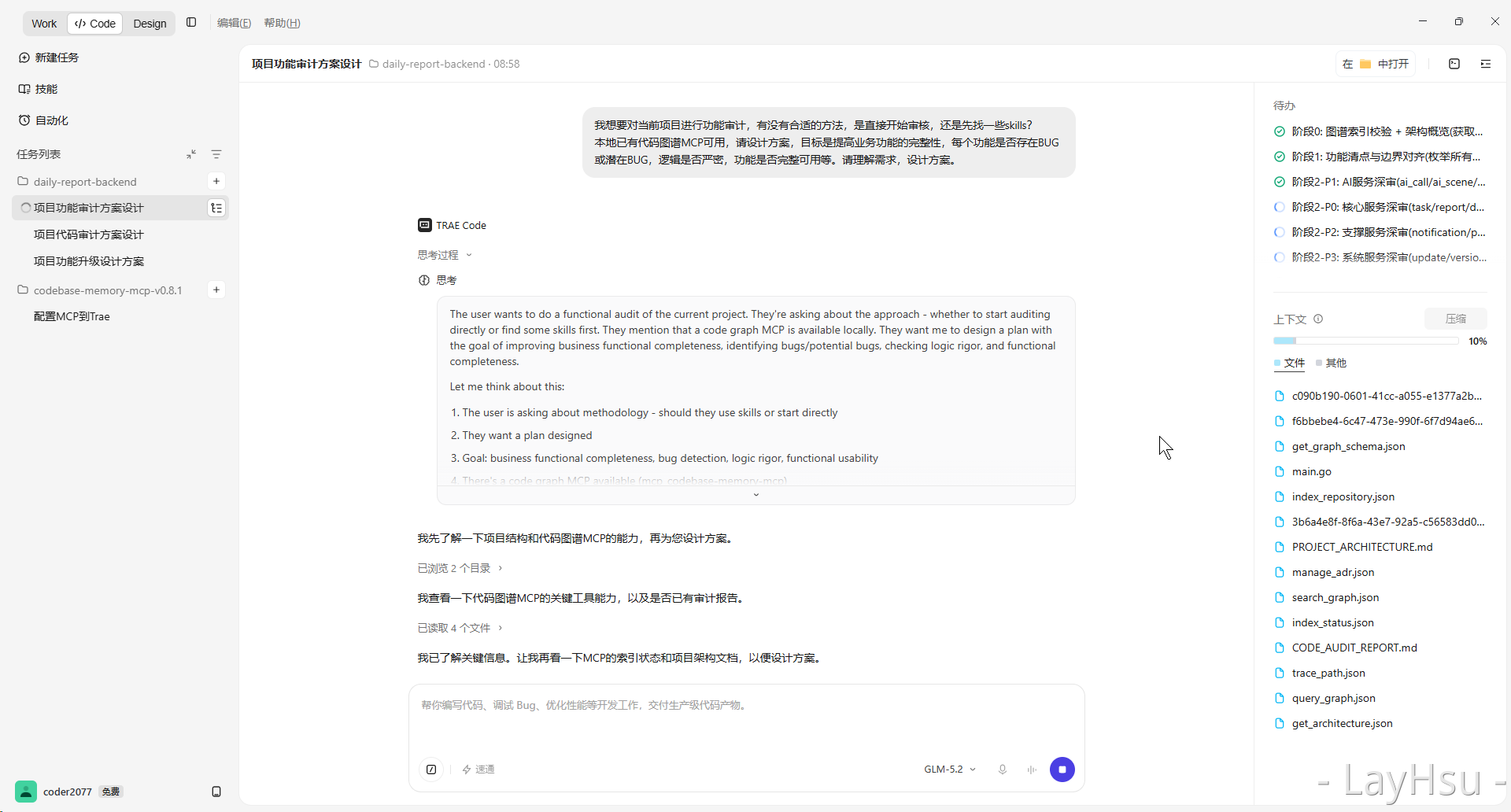This screenshot has height=812, width=1511.
Task: Expand 已读取 4 个文件 details
Action: (x=460, y=628)
